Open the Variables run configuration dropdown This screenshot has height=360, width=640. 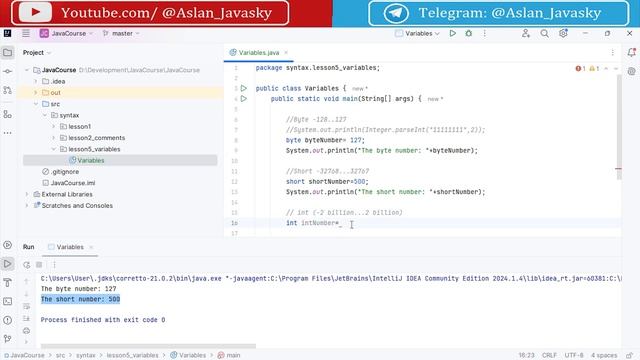pos(417,33)
